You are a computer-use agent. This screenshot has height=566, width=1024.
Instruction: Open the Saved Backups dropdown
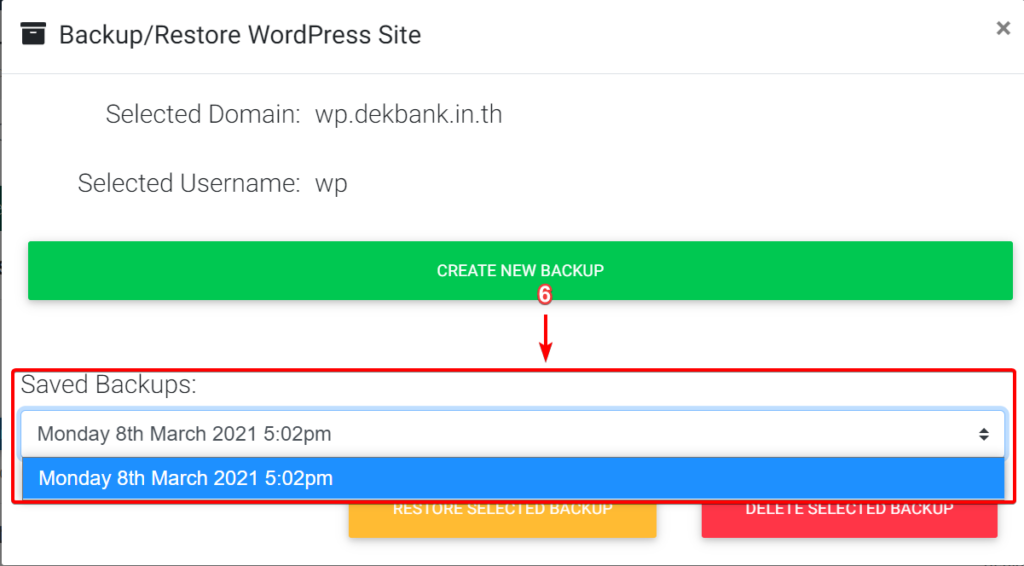click(513, 434)
